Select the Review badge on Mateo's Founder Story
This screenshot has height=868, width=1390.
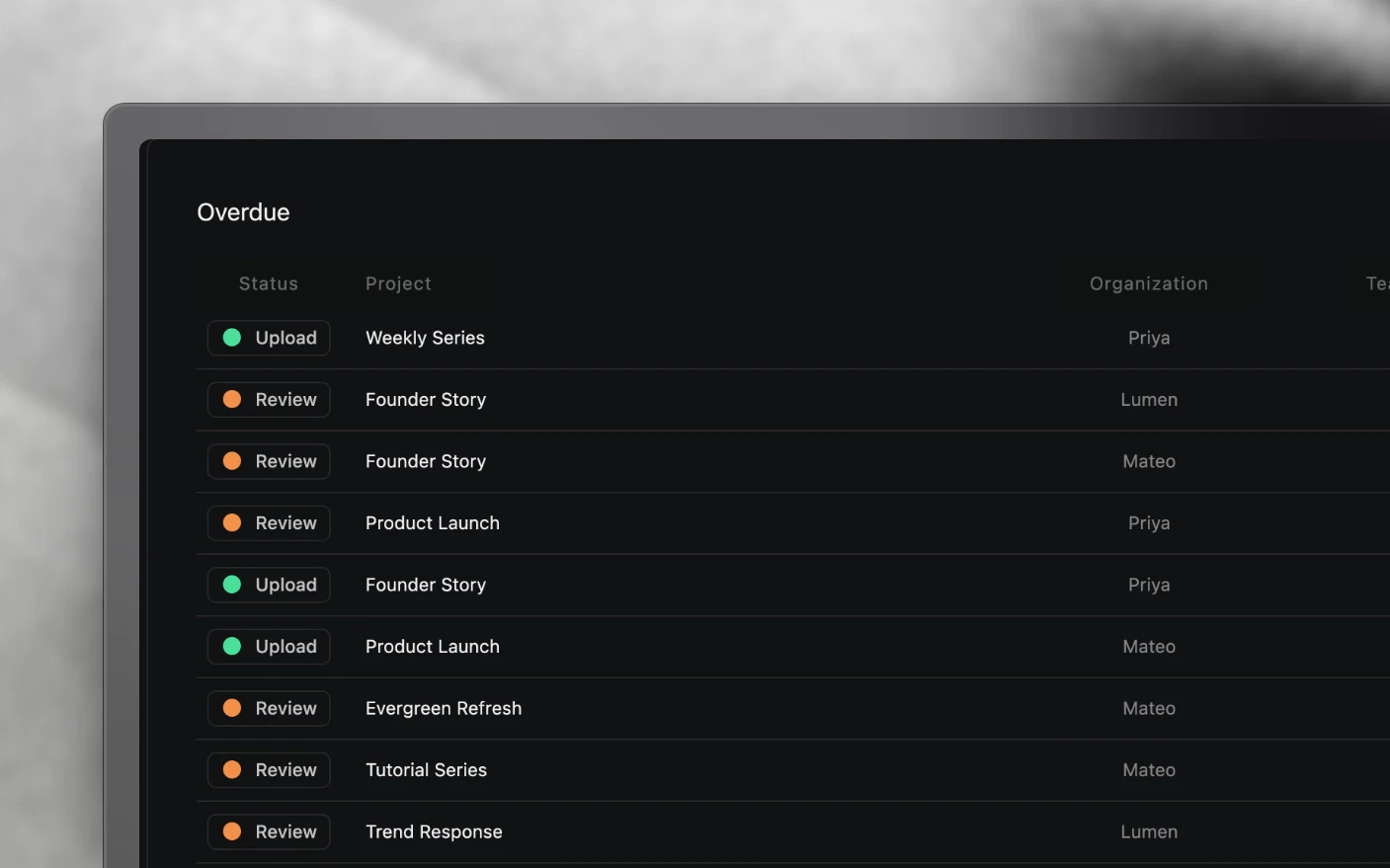click(x=269, y=461)
